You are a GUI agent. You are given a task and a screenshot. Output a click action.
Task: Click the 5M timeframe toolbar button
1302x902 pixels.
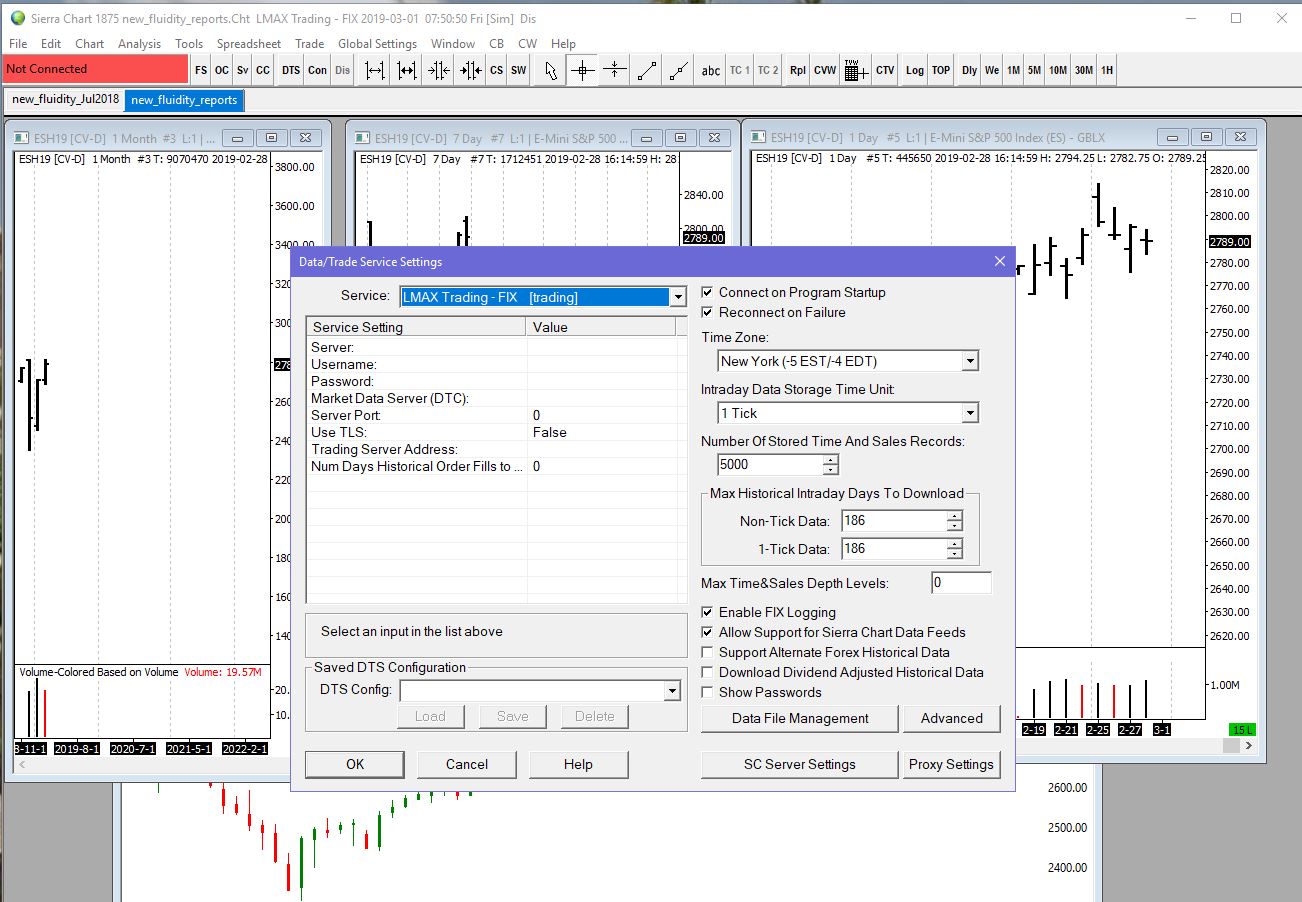coord(1034,70)
